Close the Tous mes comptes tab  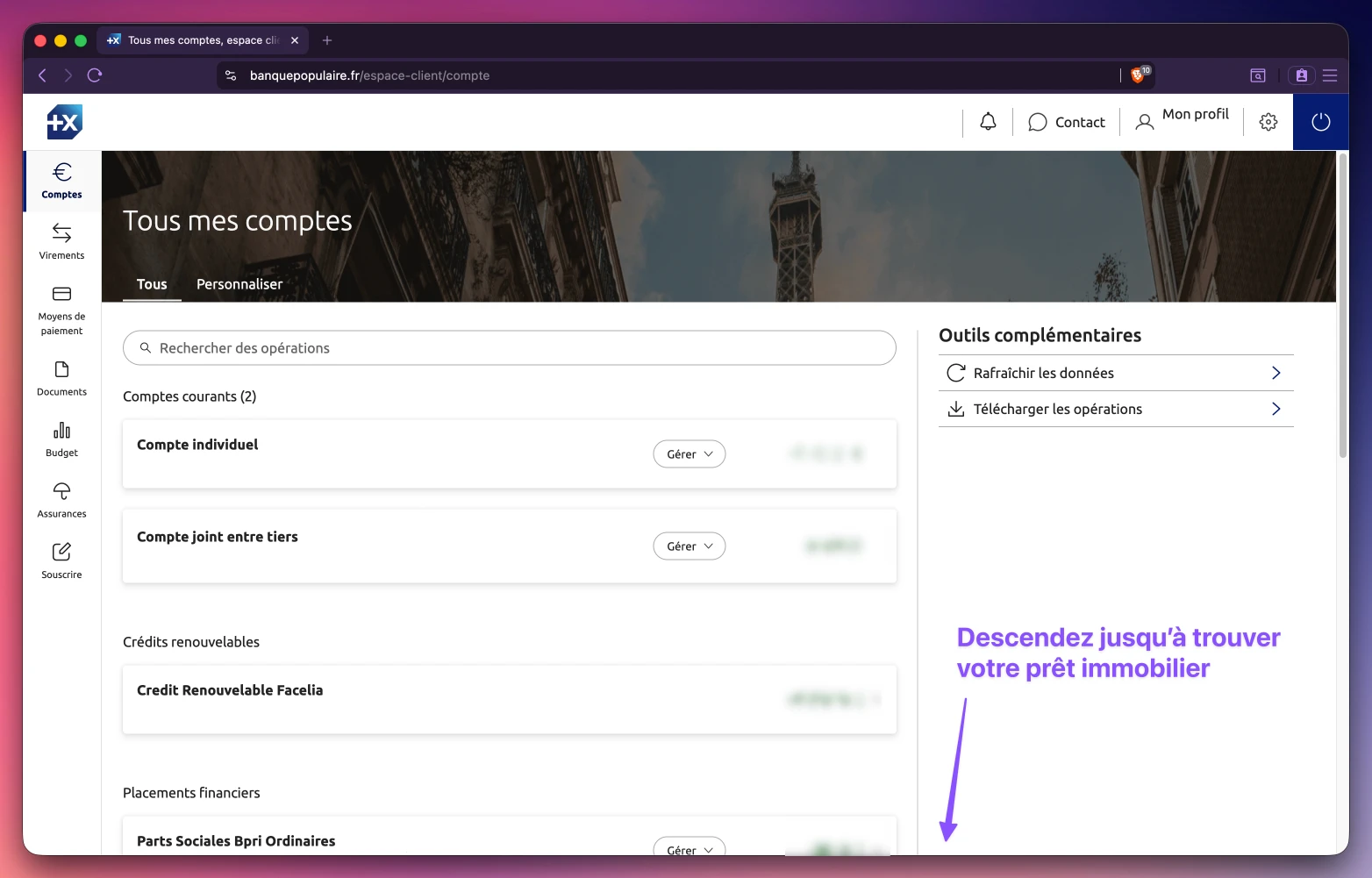point(295,40)
